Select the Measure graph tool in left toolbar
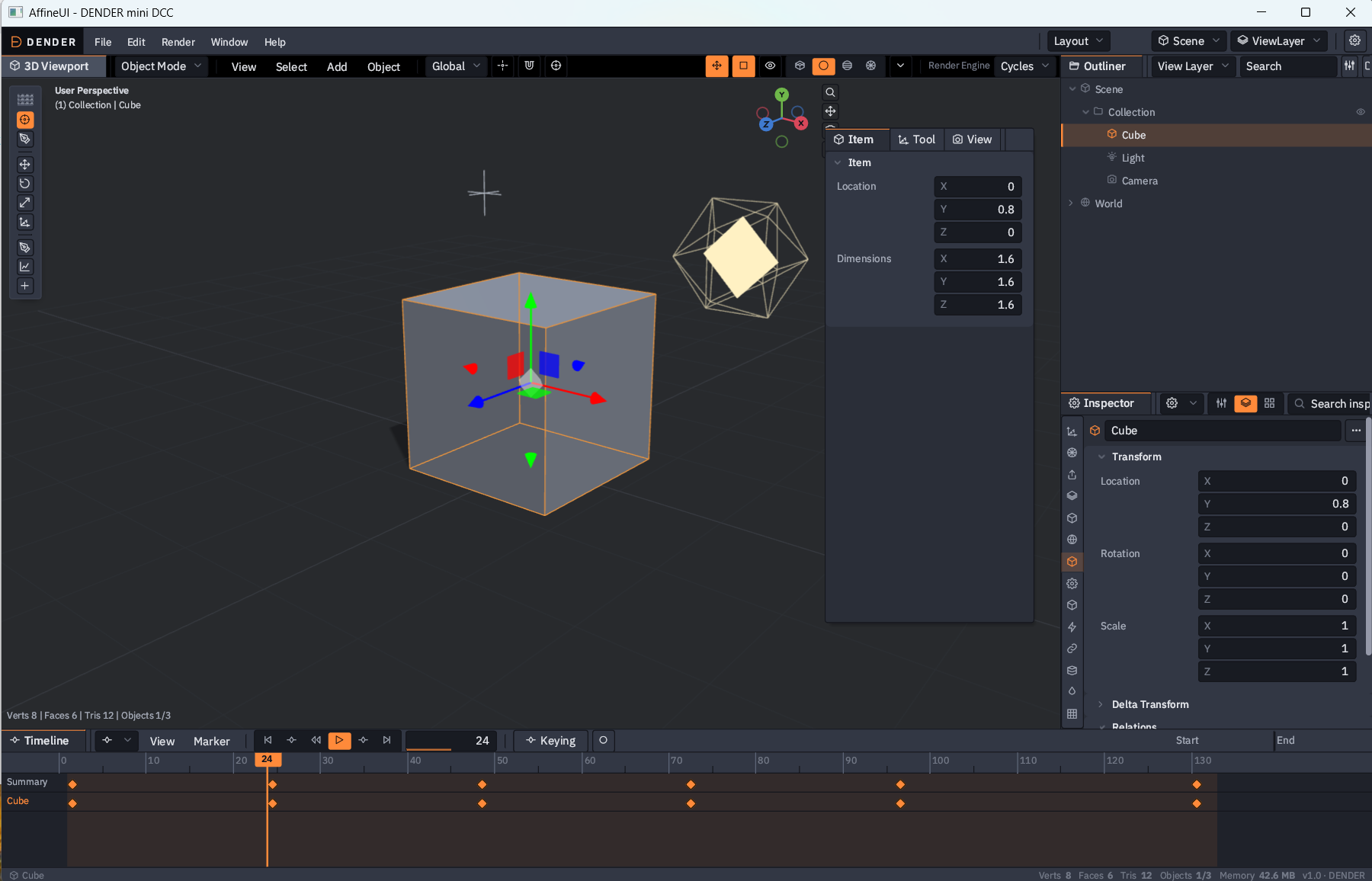 [x=25, y=267]
